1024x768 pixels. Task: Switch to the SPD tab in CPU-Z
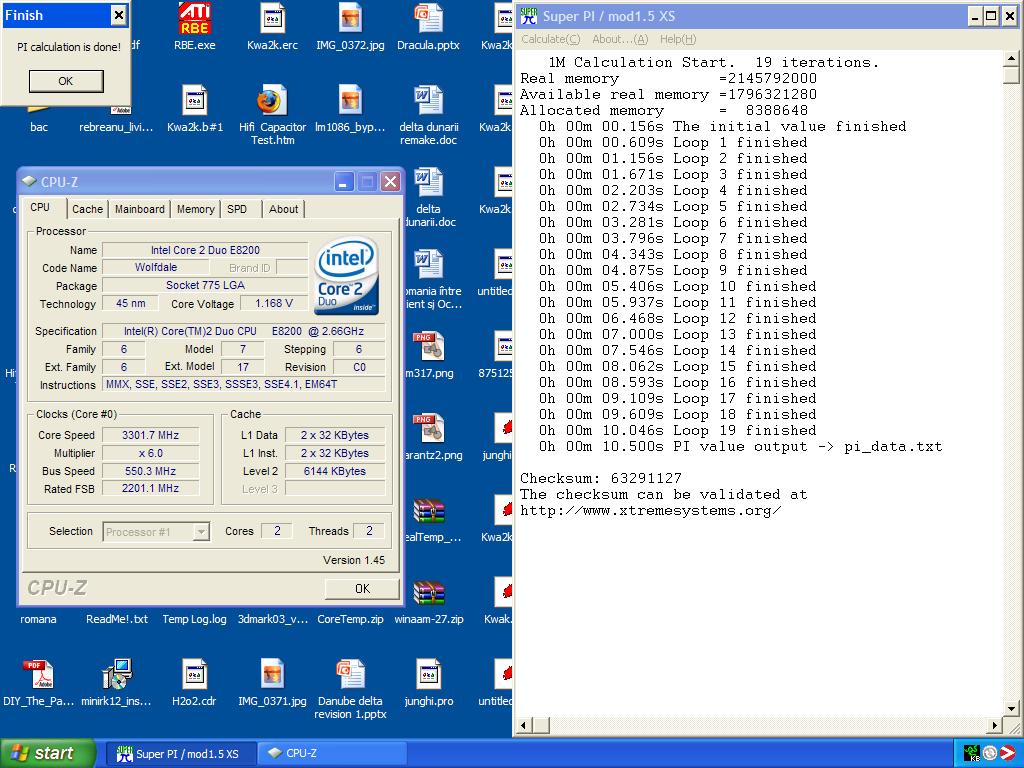pyautogui.click(x=237, y=209)
